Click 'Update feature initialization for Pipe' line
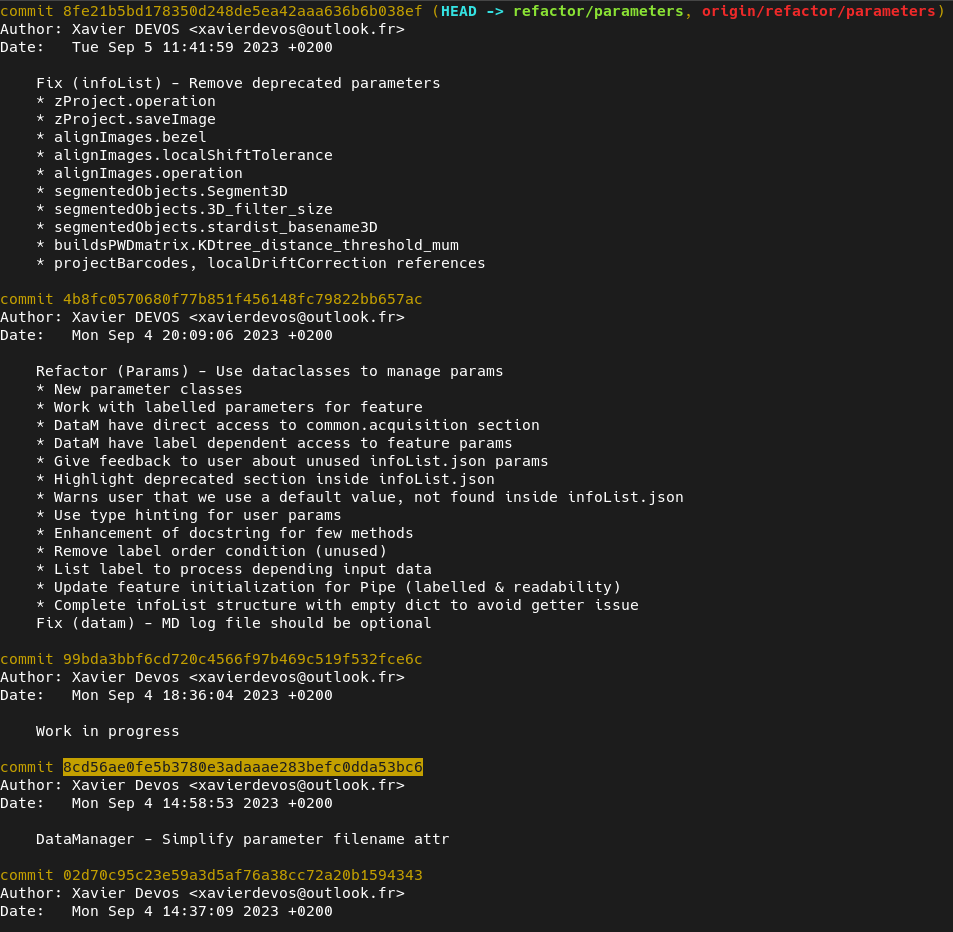 328,587
